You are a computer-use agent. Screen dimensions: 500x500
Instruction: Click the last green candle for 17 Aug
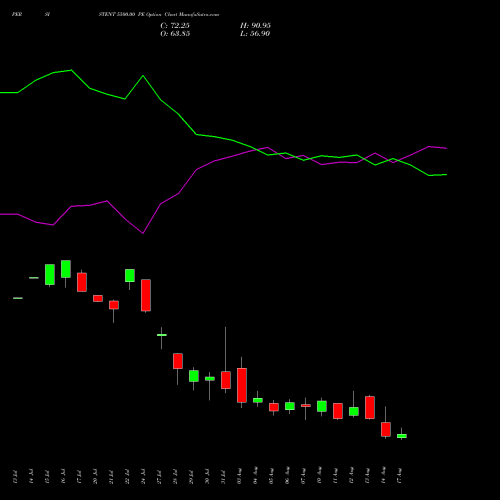(x=402, y=436)
